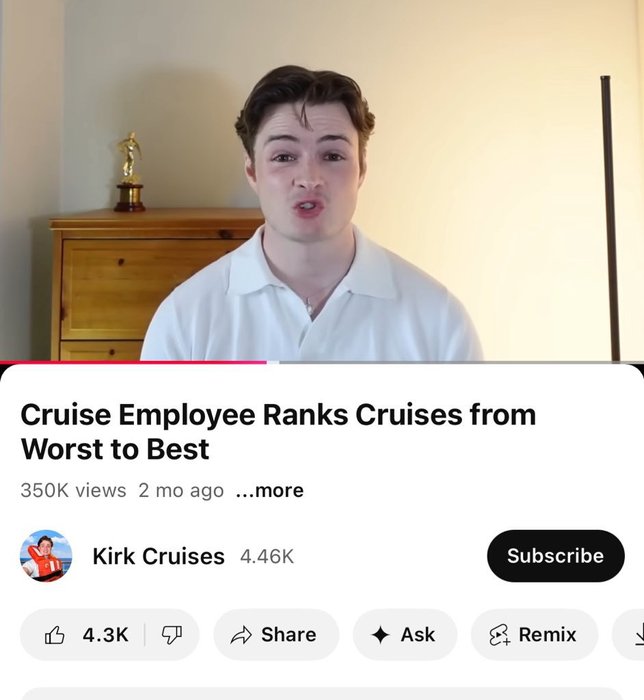Click the red video progress bar
The height and width of the screenshot is (700, 644).
[133, 362]
